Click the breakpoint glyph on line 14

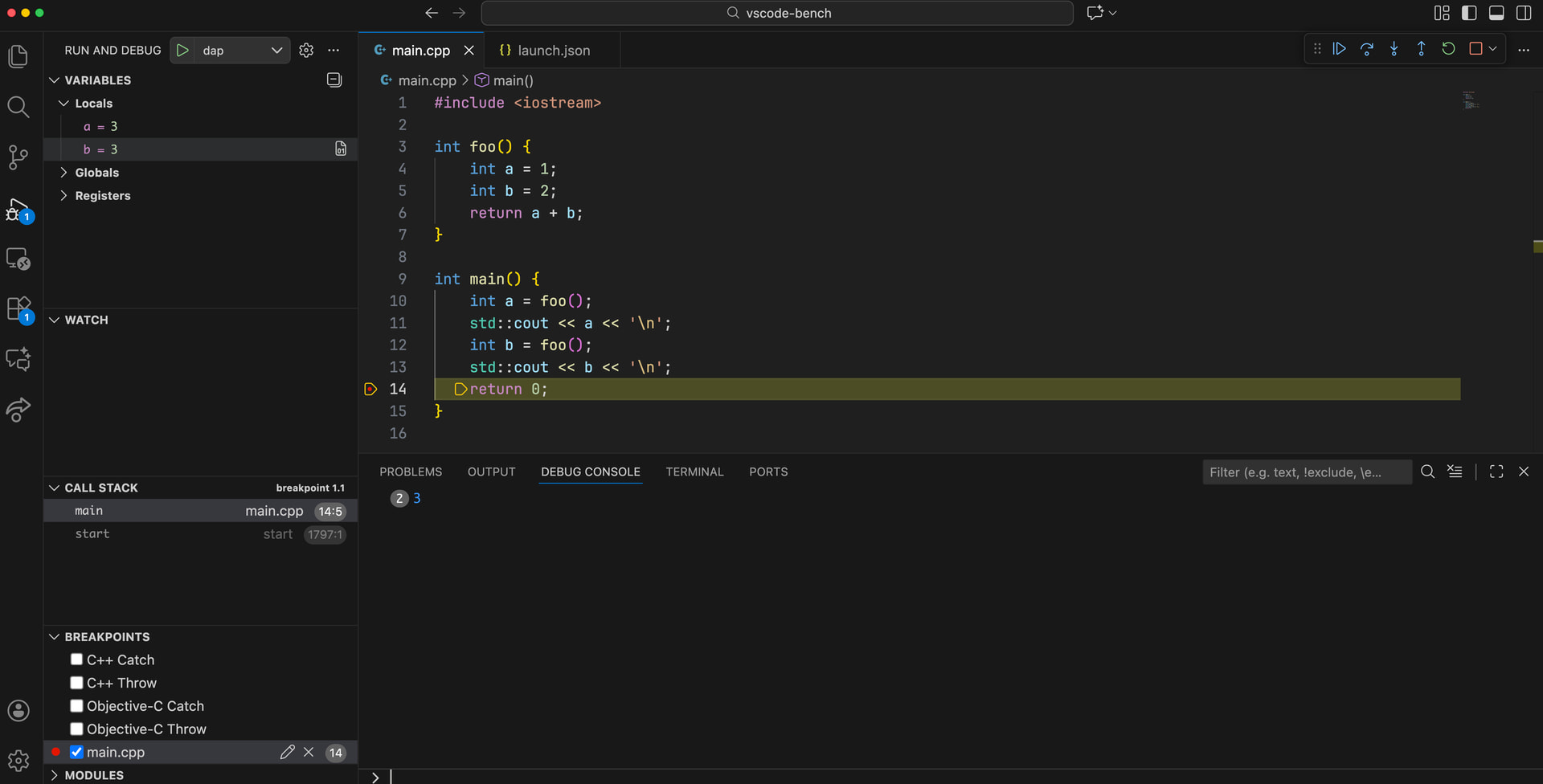click(x=370, y=389)
